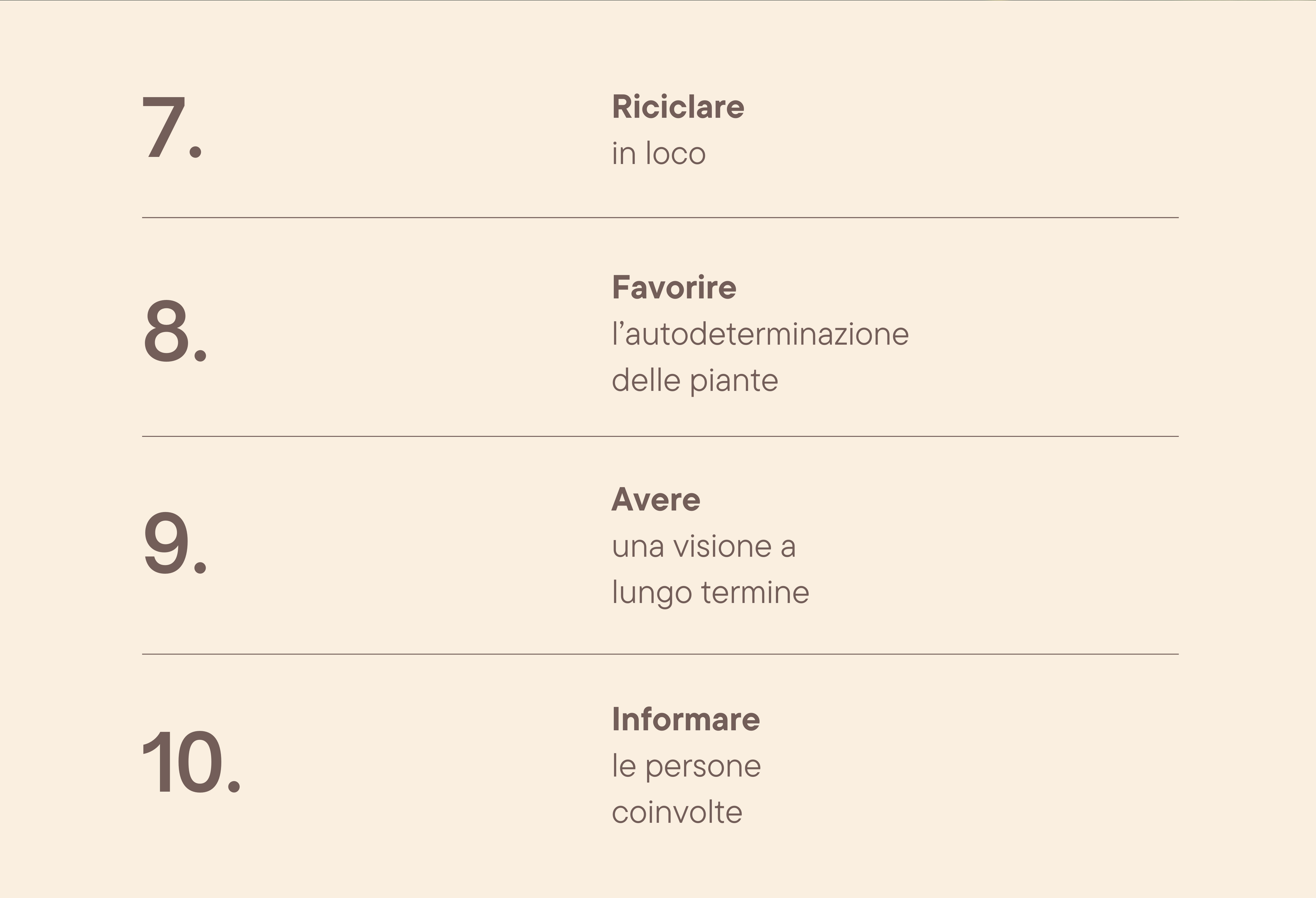This screenshot has width=1316, height=898.
Task: Click the word 'coinvolte'
Action: [x=677, y=813]
